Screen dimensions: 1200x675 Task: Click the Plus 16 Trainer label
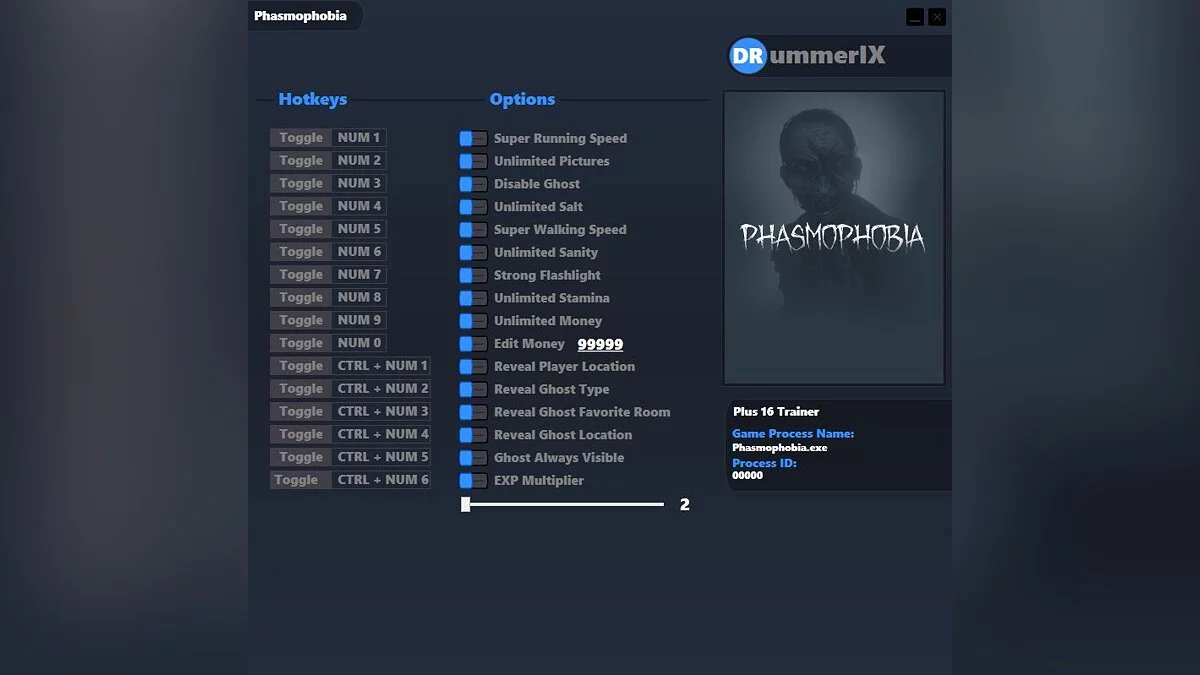click(776, 412)
